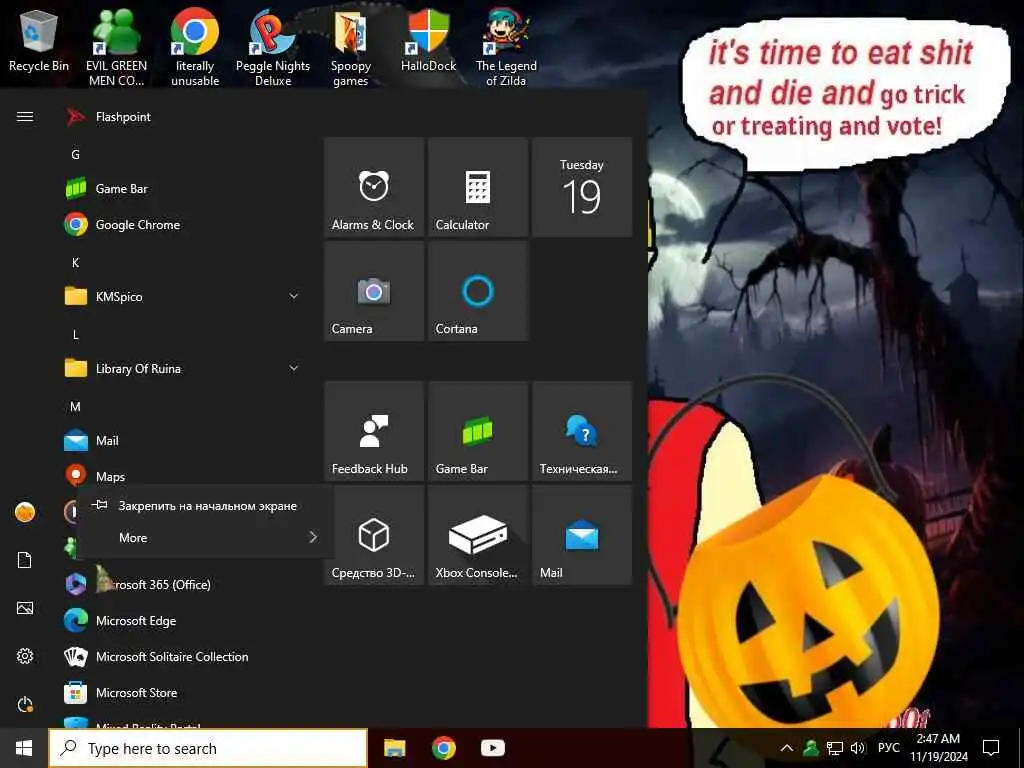Launch Game Bar from the app list

click(x=182, y=189)
